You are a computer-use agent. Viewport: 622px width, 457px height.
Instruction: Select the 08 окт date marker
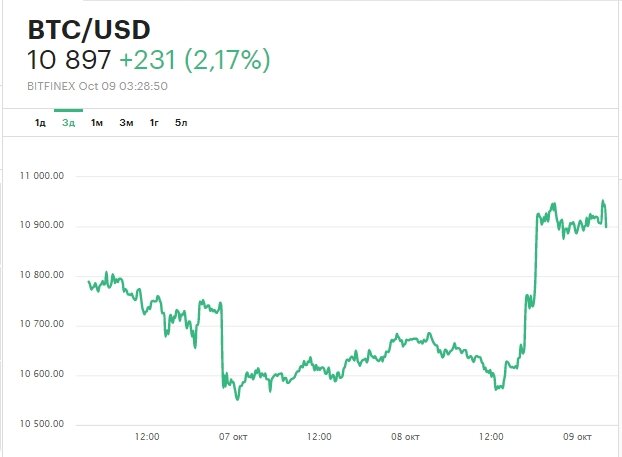click(x=405, y=437)
